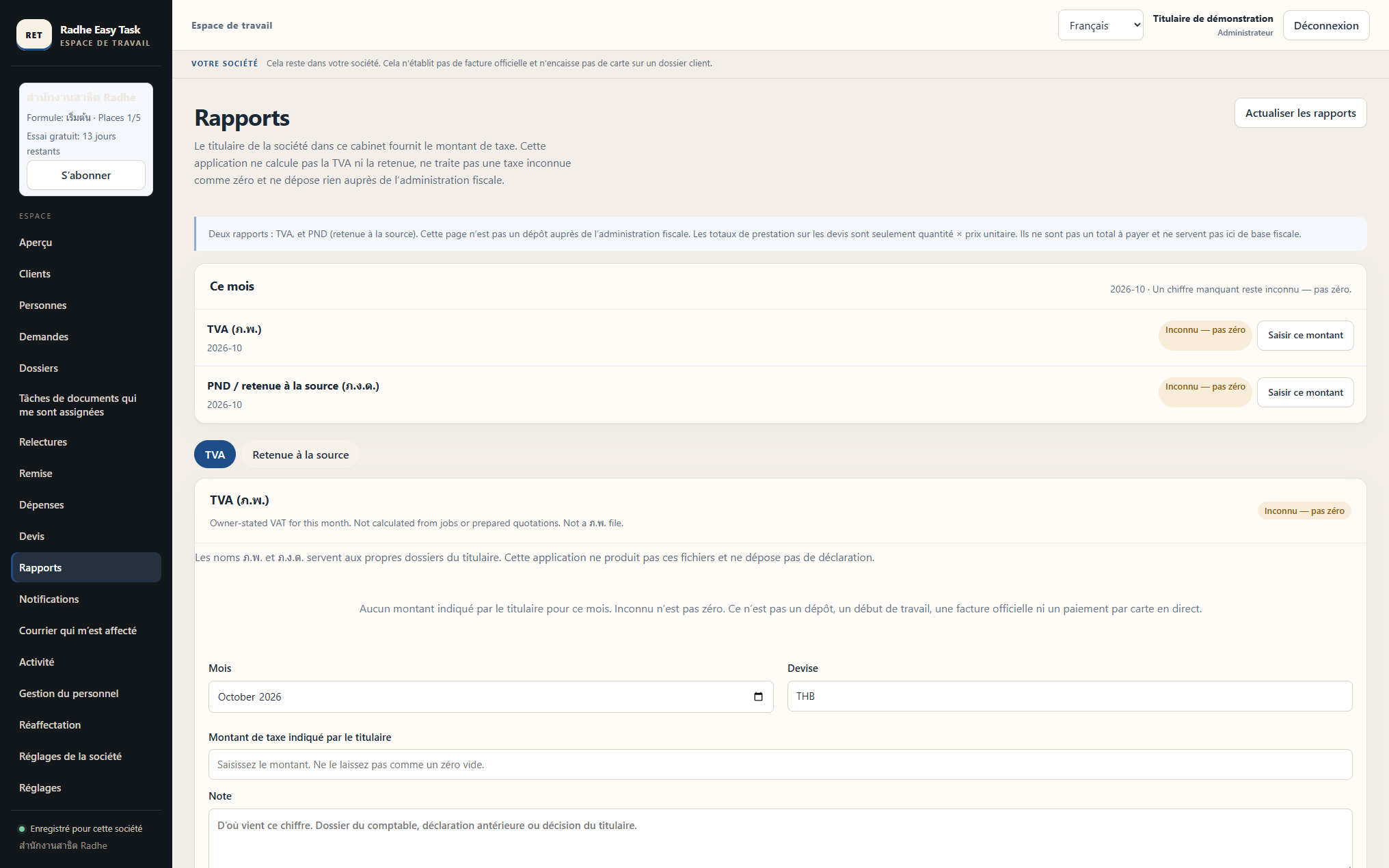This screenshot has height=868, width=1389.
Task: Click Inconnu — pas zéro badge in TVA row
Action: point(1204,336)
